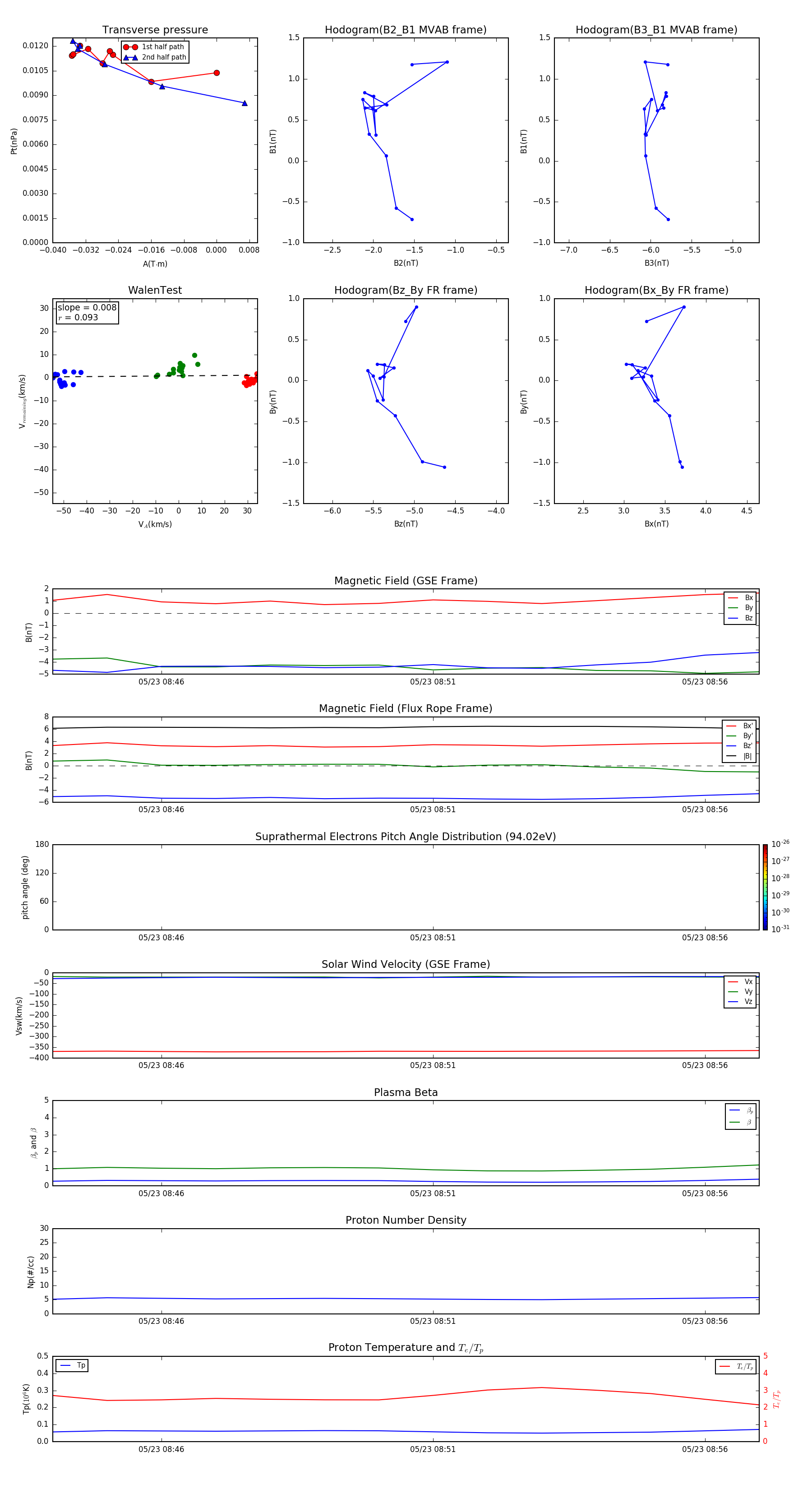Click '05/23 08:56' tick under Proton Number Density
The image size is (812, 1489).
pos(705,1321)
